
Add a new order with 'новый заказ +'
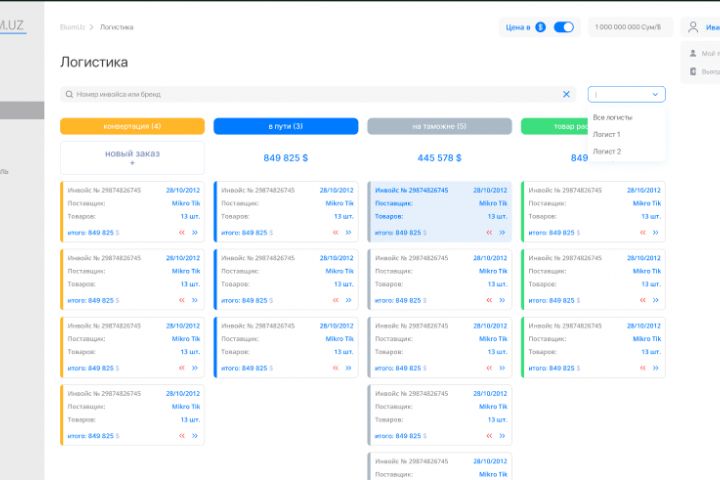pos(132,158)
